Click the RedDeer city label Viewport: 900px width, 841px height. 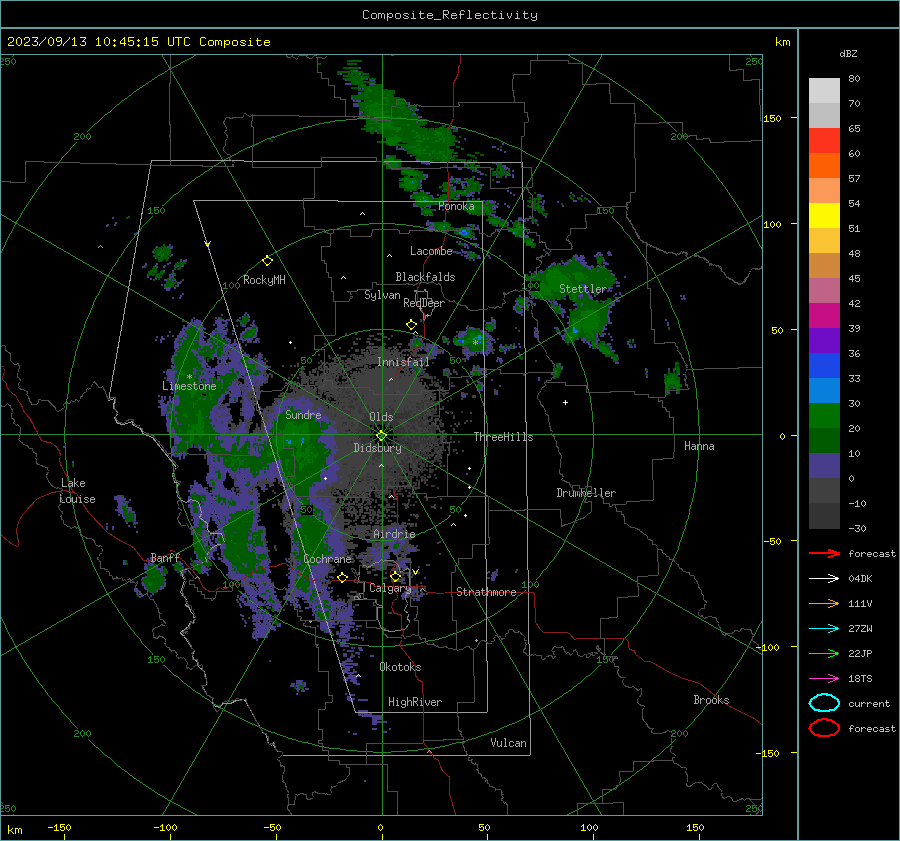[x=424, y=303]
